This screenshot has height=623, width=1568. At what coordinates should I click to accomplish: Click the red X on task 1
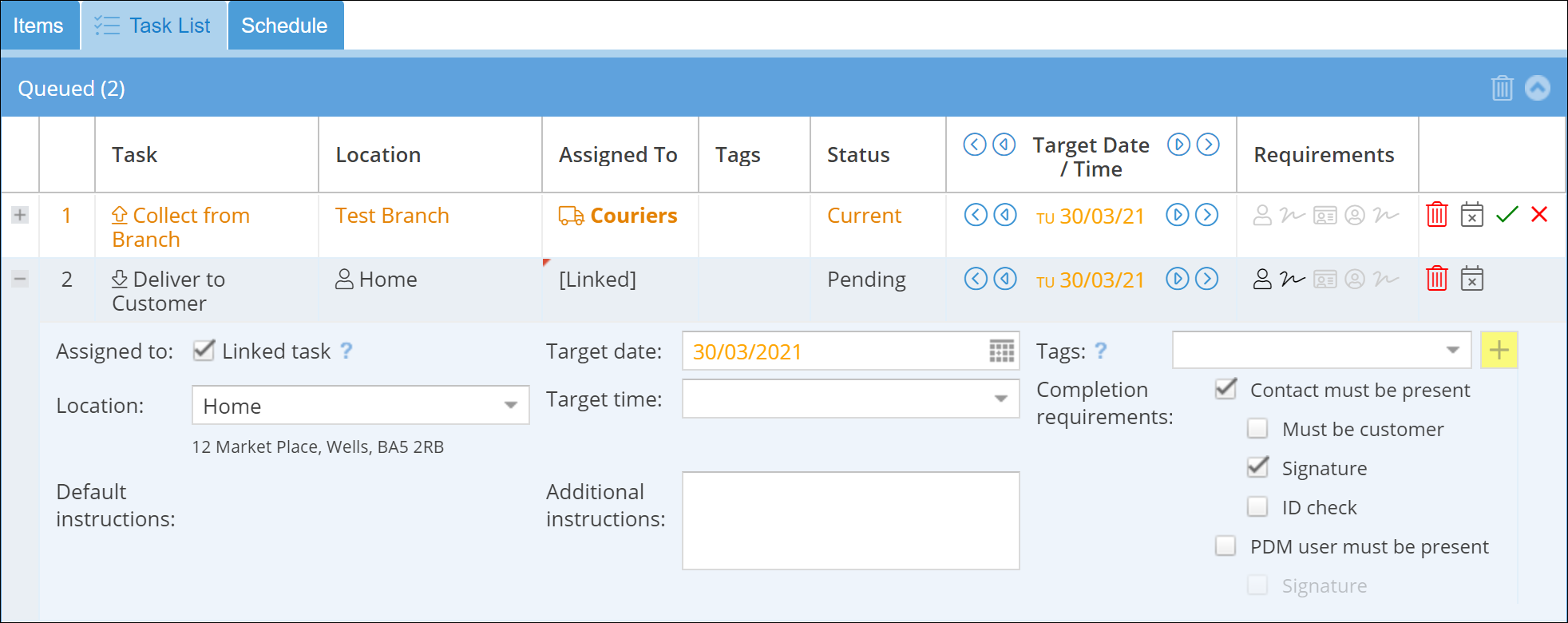click(1539, 214)
